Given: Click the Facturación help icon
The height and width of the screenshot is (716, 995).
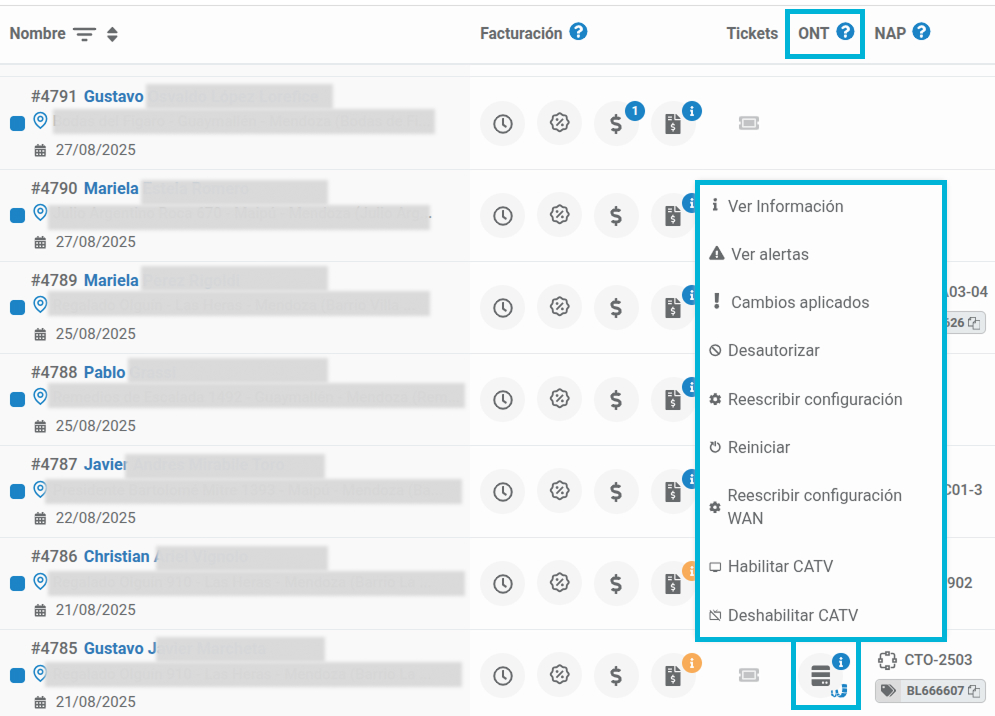Looking at the screenshot, I should click(x=577, y=32).
